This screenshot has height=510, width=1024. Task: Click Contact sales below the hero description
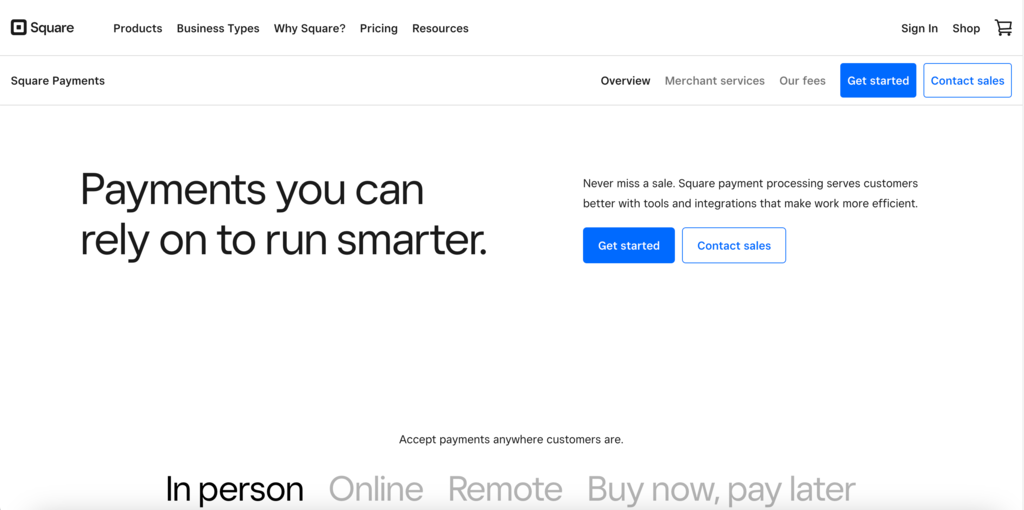[734, 246]
